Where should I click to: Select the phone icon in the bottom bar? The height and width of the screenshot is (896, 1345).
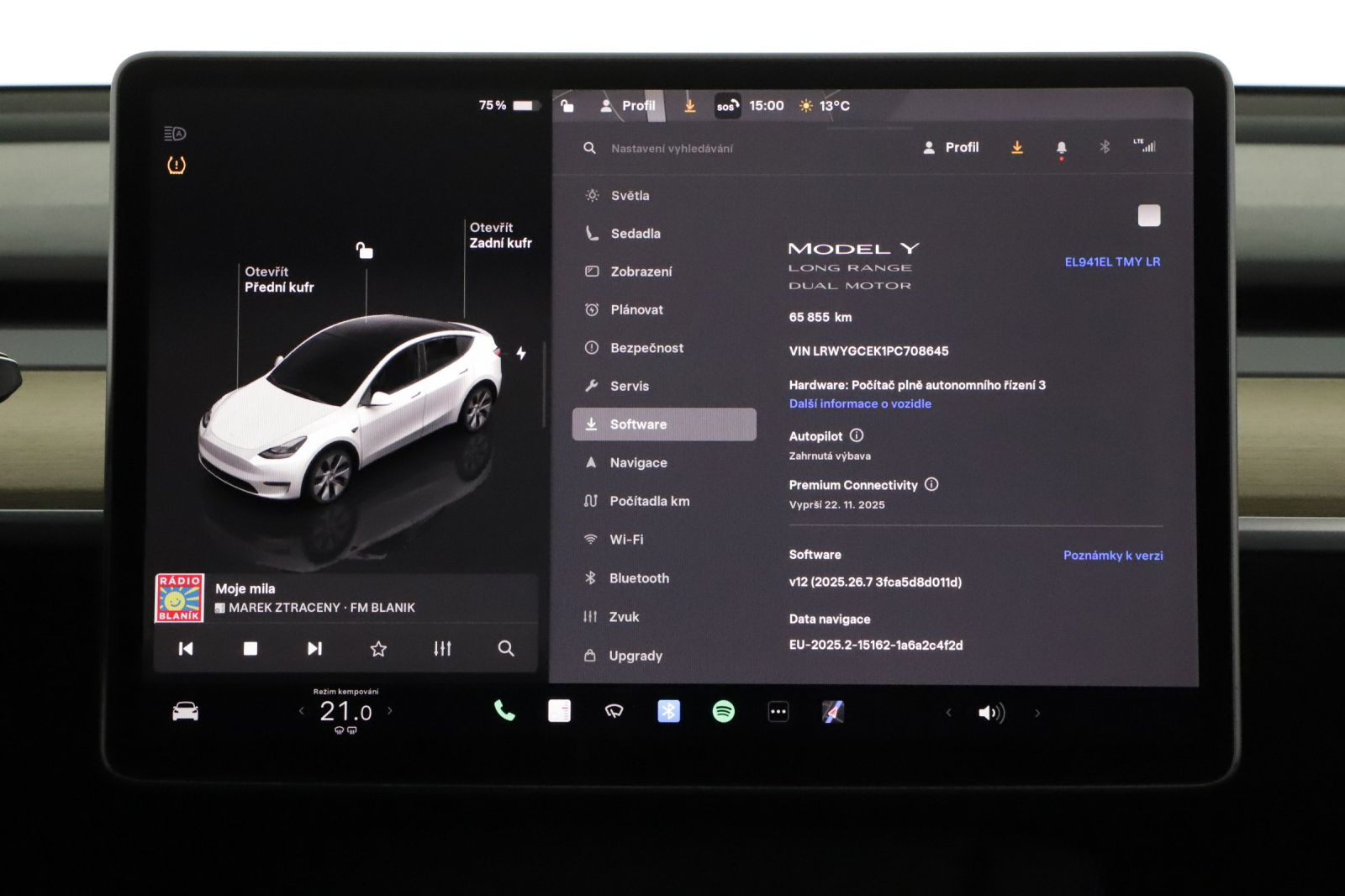tap(504, 712)
